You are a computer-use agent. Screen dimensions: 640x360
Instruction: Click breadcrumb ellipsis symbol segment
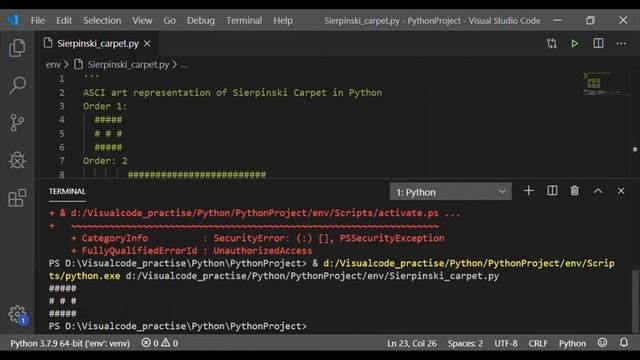click(x=184, y=65)
